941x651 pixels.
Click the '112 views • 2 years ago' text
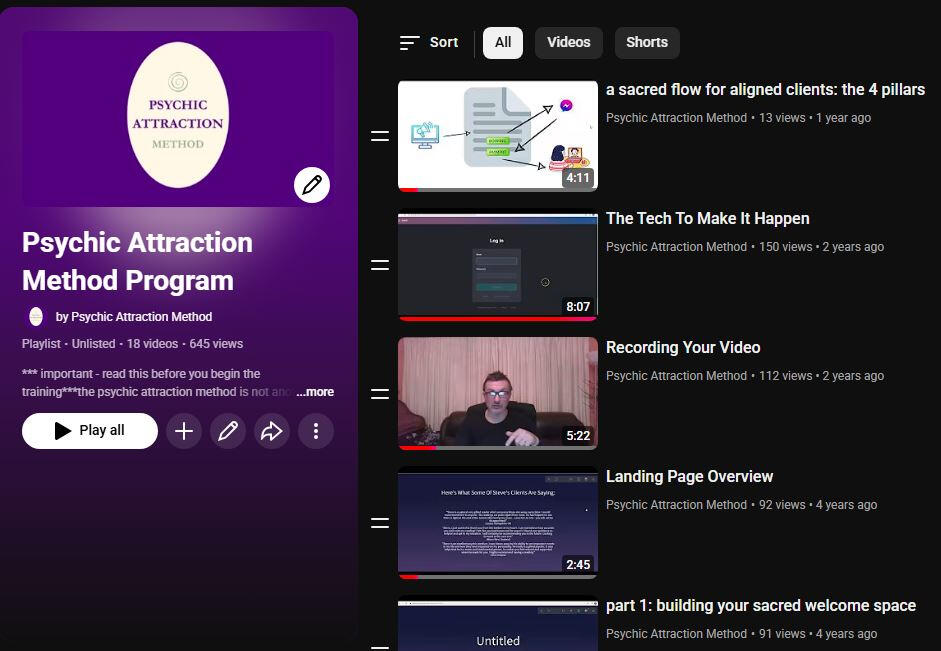(822, 376)
